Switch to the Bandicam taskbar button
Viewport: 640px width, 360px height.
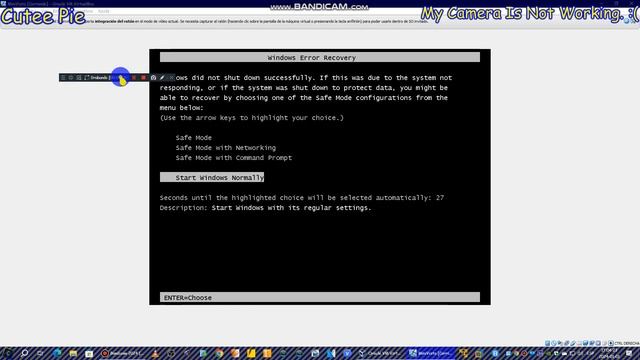pyautogui.click(x=122, y=353)
